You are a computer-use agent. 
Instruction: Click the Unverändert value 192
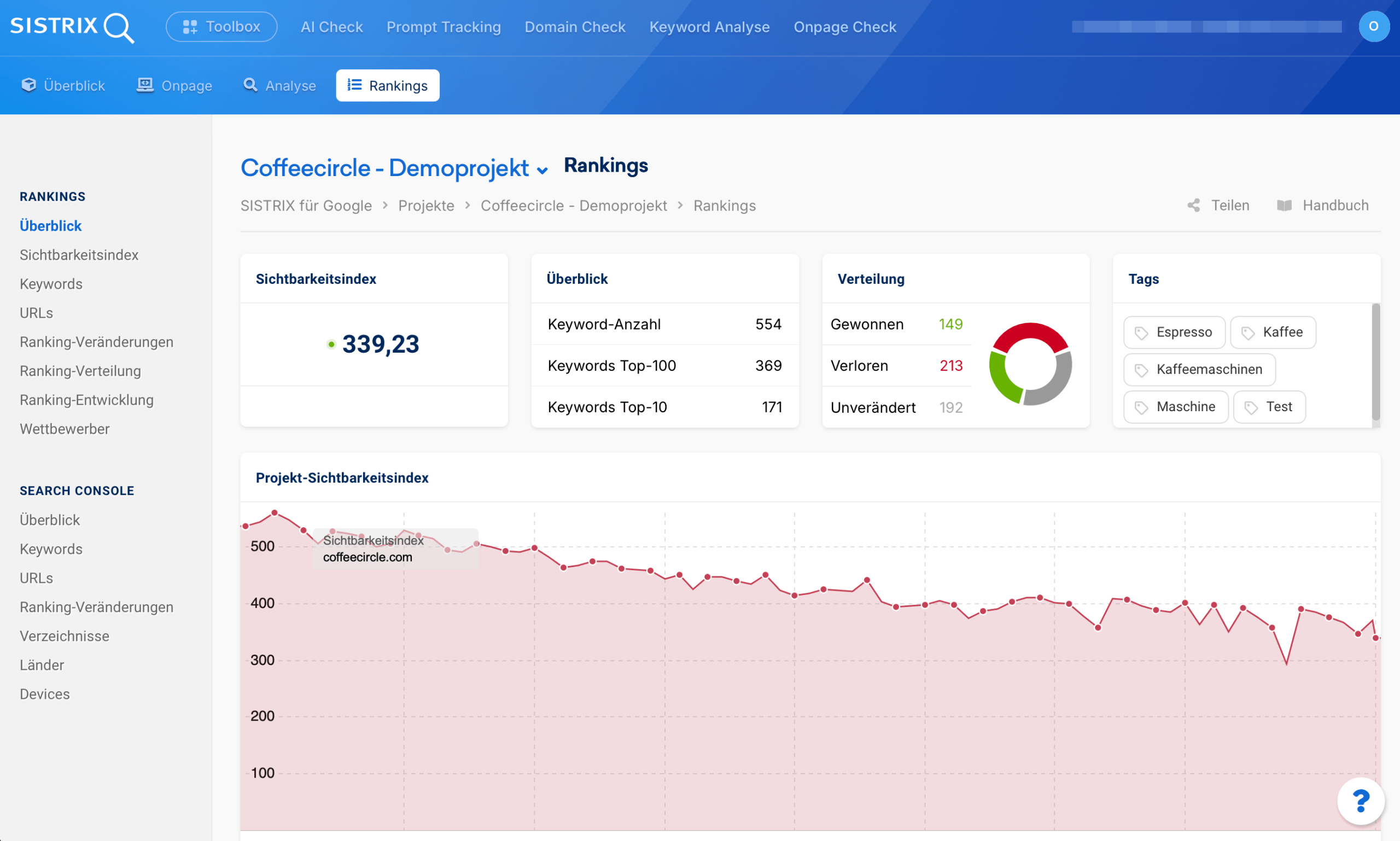pyautogui.click(x=951, y=407)
